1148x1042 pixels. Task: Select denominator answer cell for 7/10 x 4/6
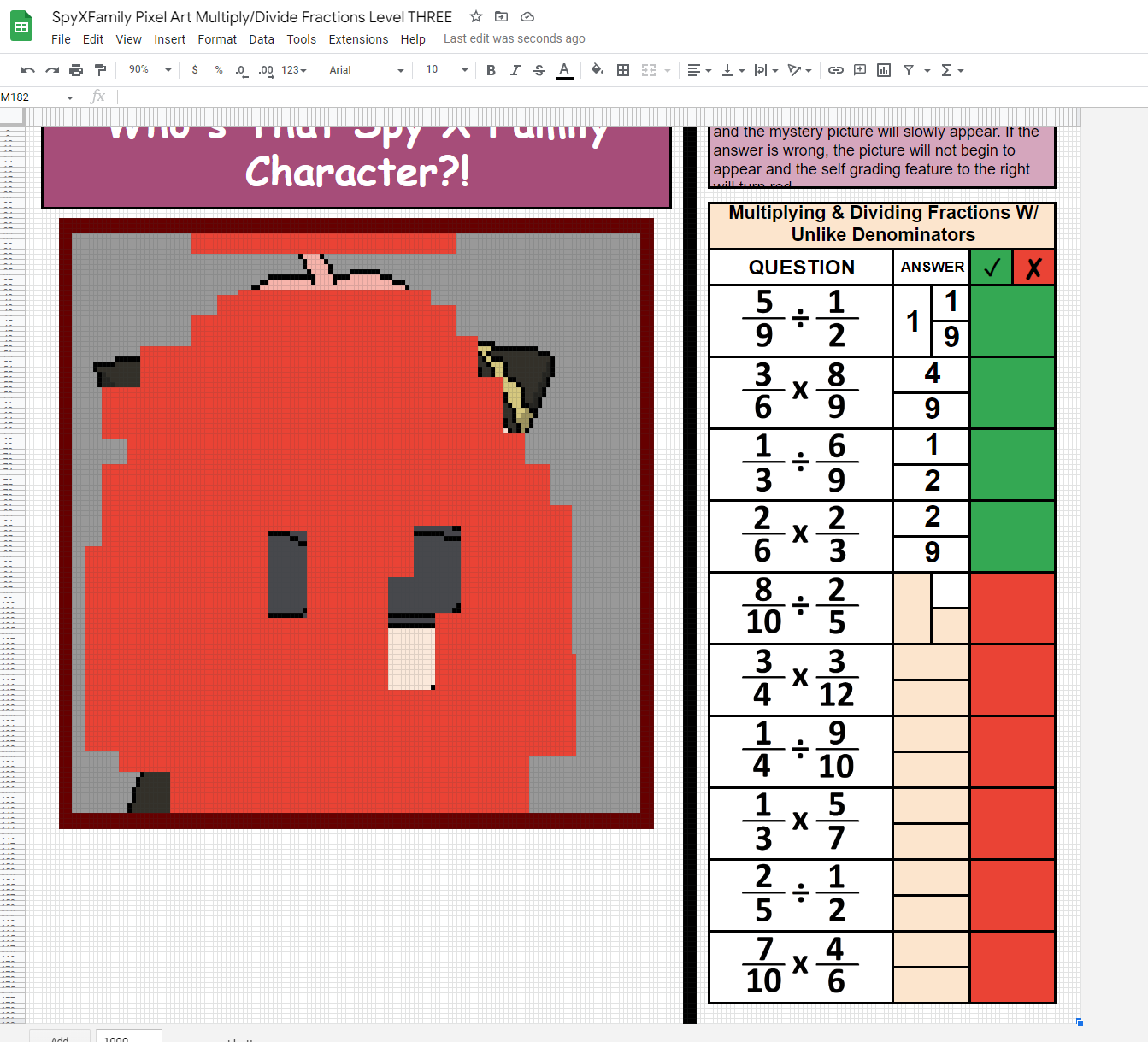[931, 985]
